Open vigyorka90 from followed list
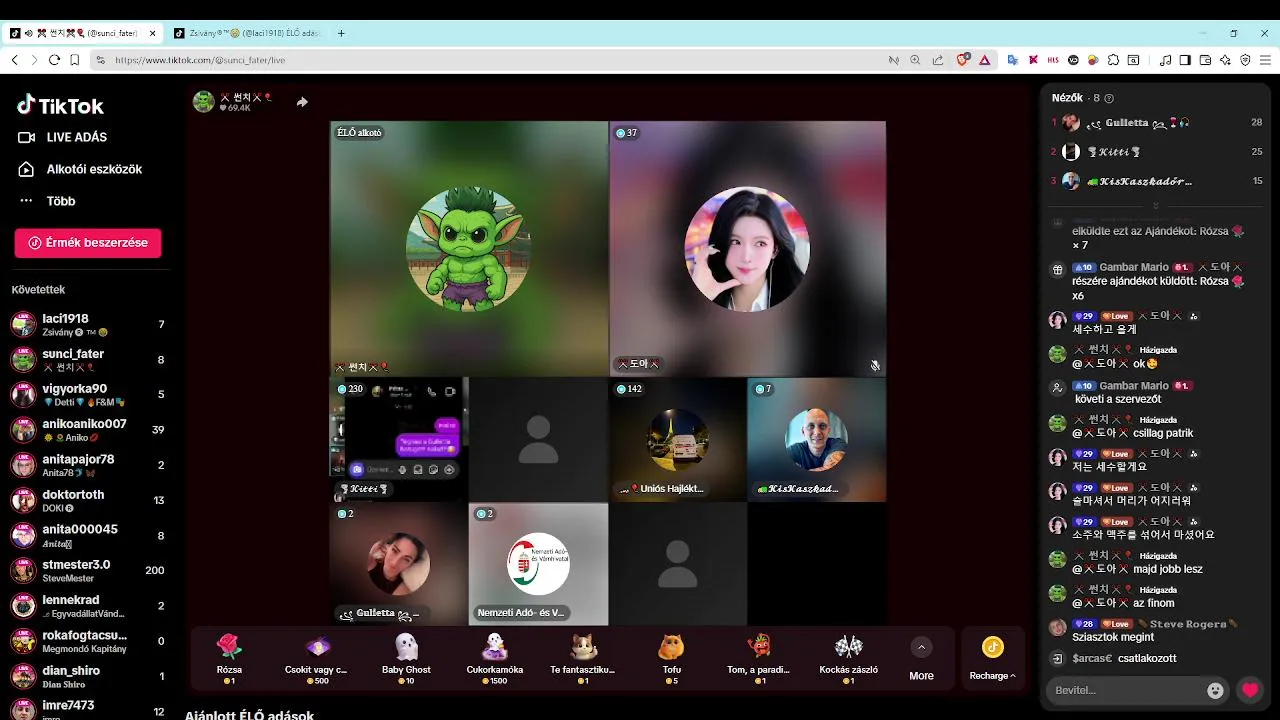Image resolution: width=1280 pixels, height=720 pixels. coord(88,394)
